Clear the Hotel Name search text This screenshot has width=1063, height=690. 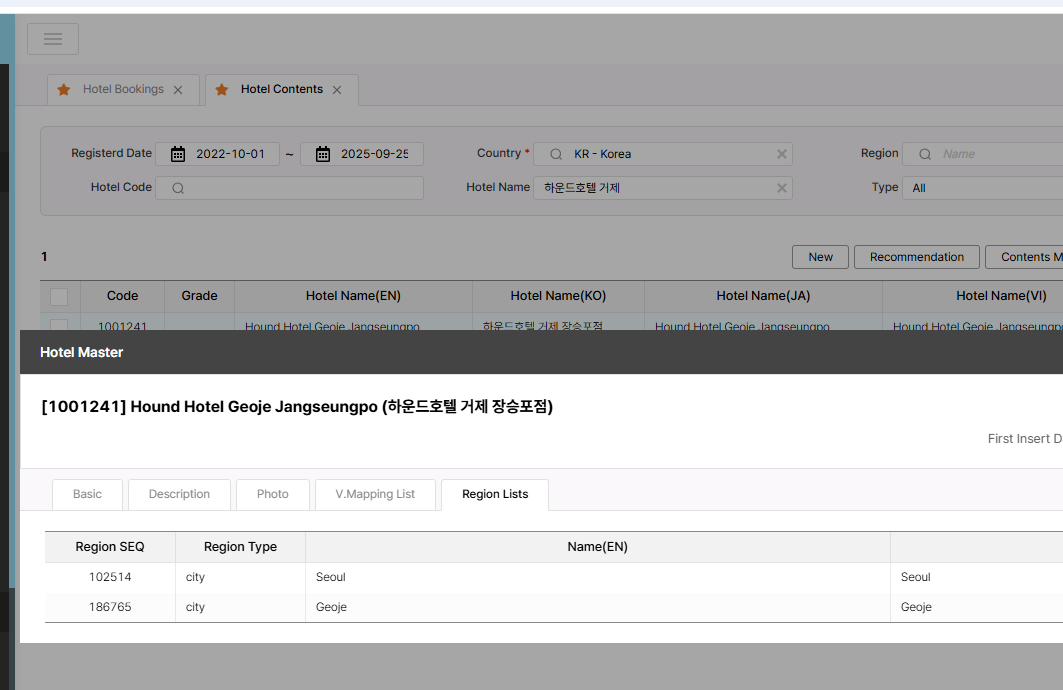click(782, 188)
